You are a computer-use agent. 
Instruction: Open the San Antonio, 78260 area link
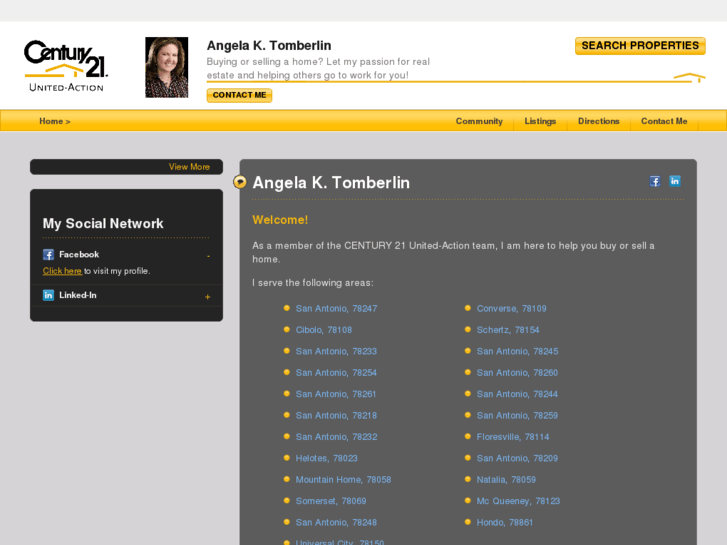click(517, 372)
